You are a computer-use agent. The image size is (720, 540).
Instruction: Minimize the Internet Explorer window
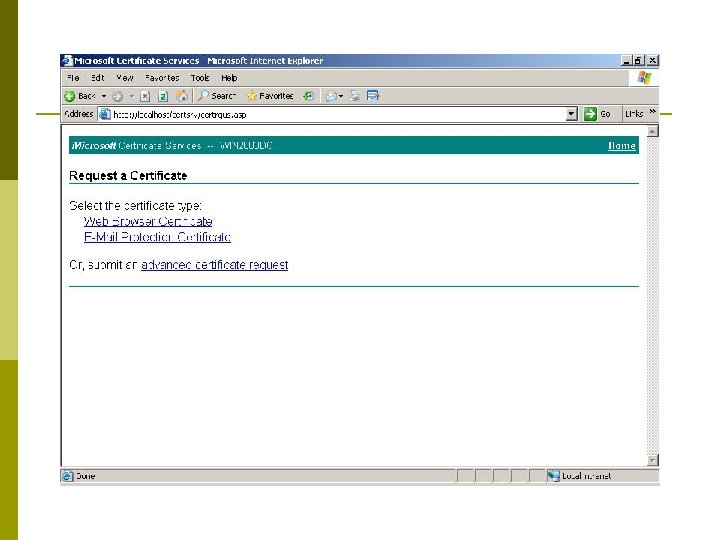(626, 60)
